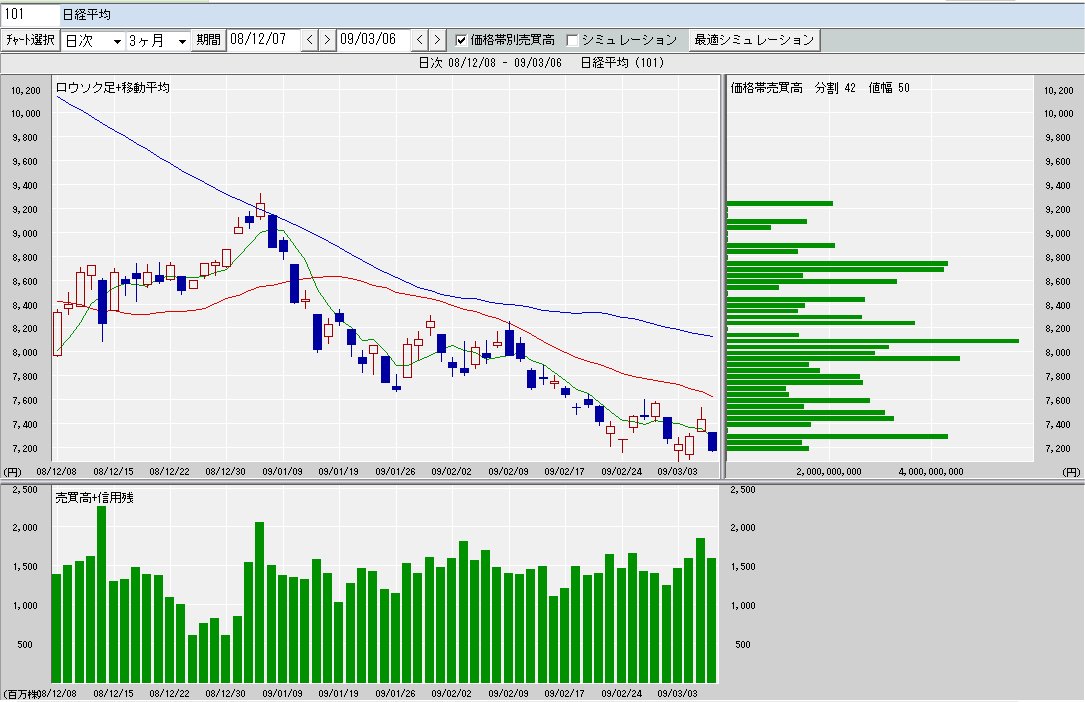Image resolution: width=1085 pixels, height=702 pixels.
Task: Click the start date field 08/12/07
Action: (x=262, y=40)
